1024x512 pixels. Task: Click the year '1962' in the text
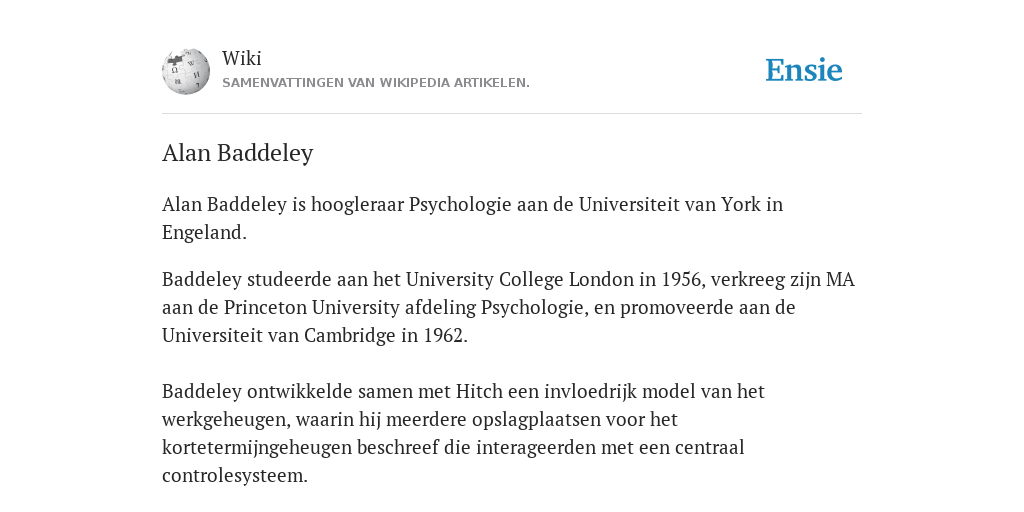pyautogui.click(x=445, y=336)
